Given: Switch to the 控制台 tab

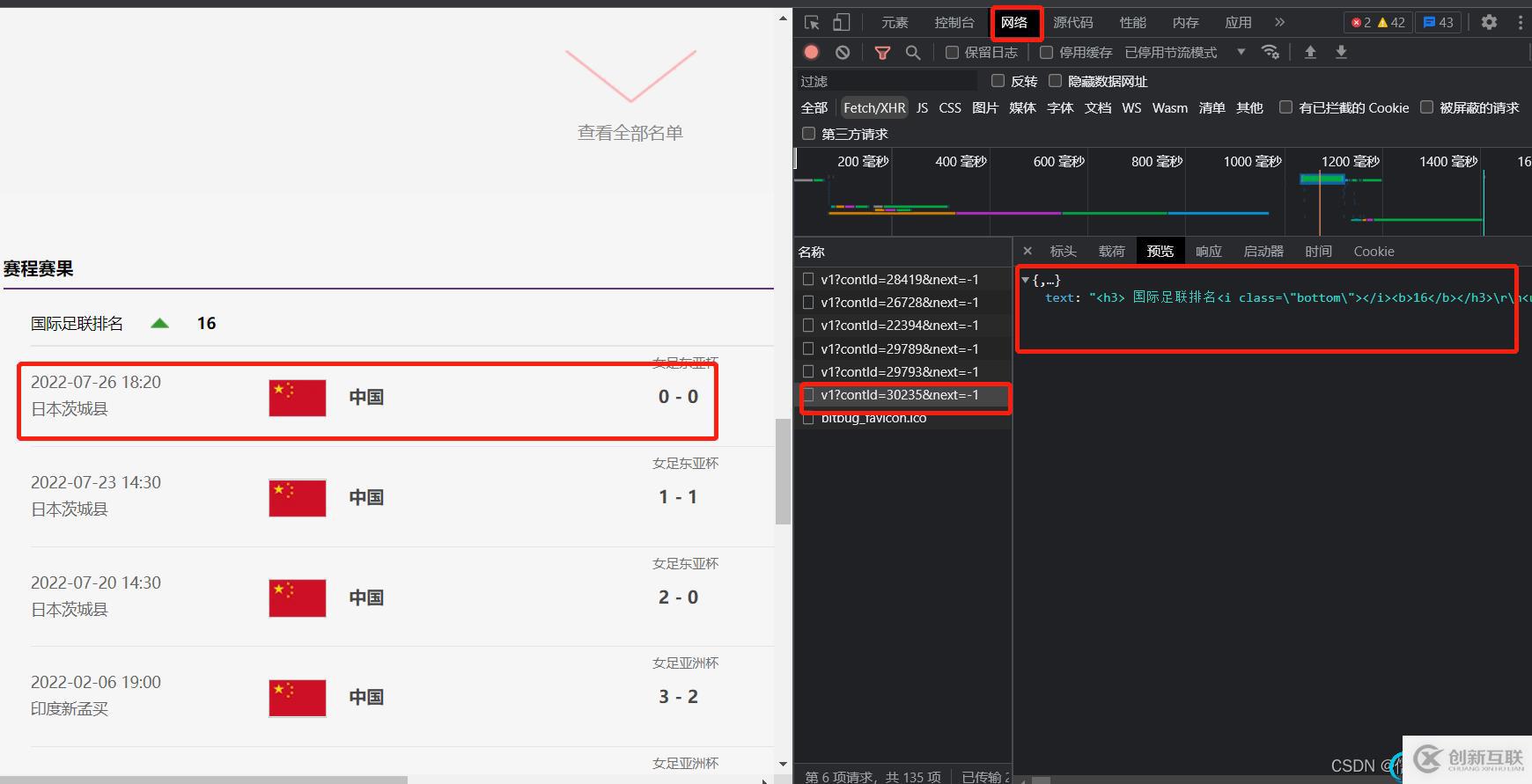Looking at the screenshot, I should click(954, 23).
